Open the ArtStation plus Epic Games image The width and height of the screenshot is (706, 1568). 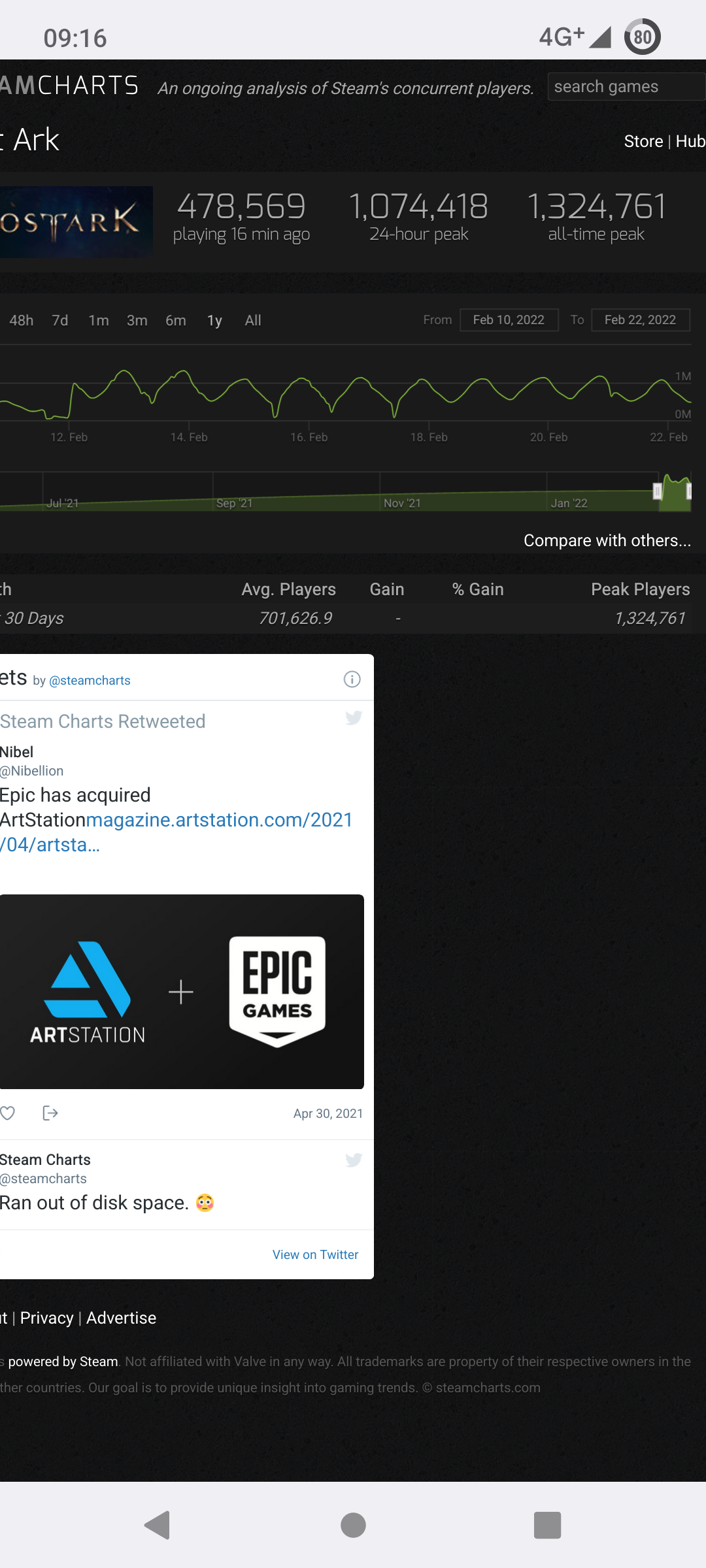point(182,991)
